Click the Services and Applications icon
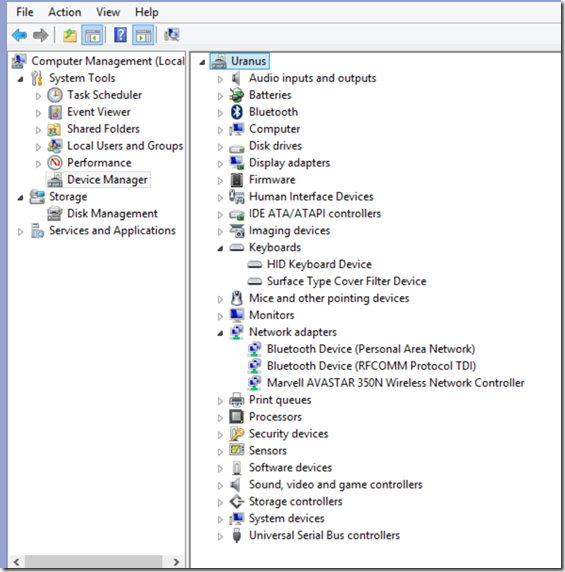Viewport: 565px width, 572px height. point(37,231)
